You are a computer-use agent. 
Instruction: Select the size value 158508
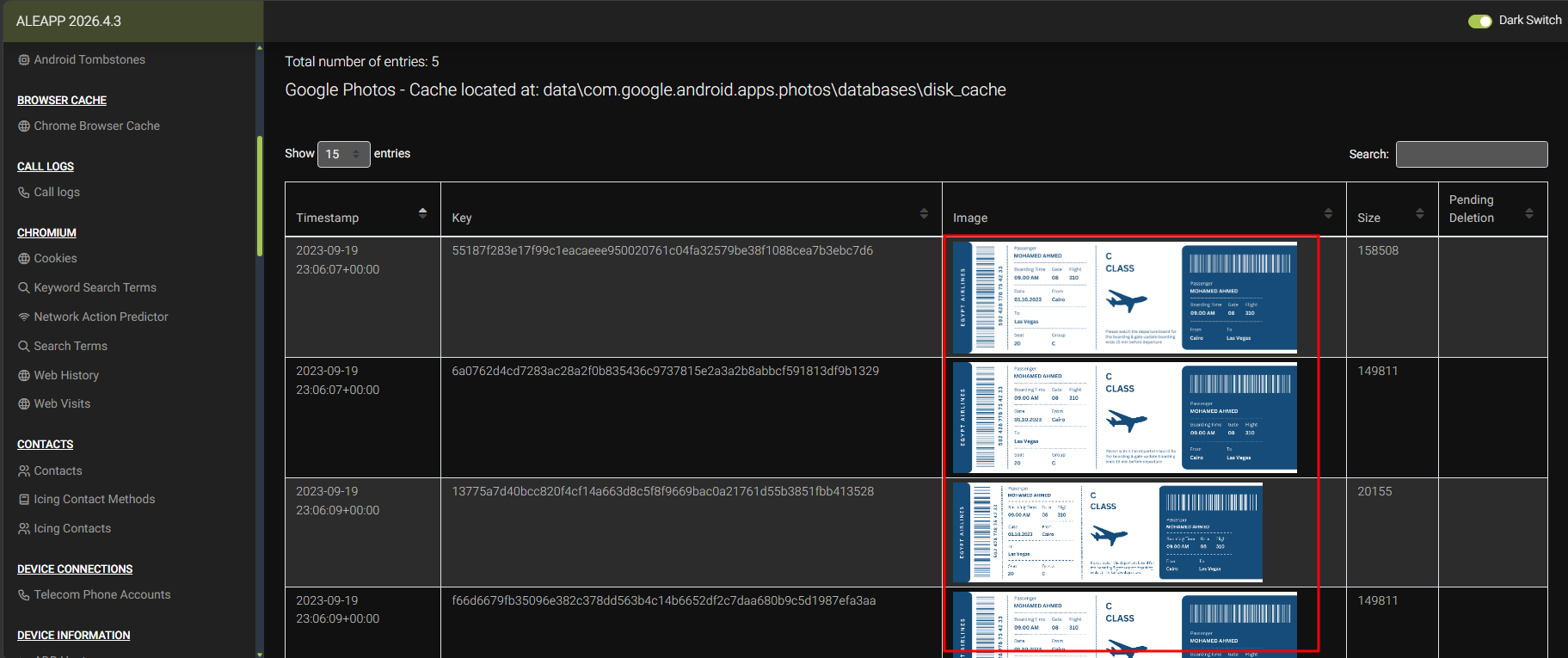[x=1378, y=251]
